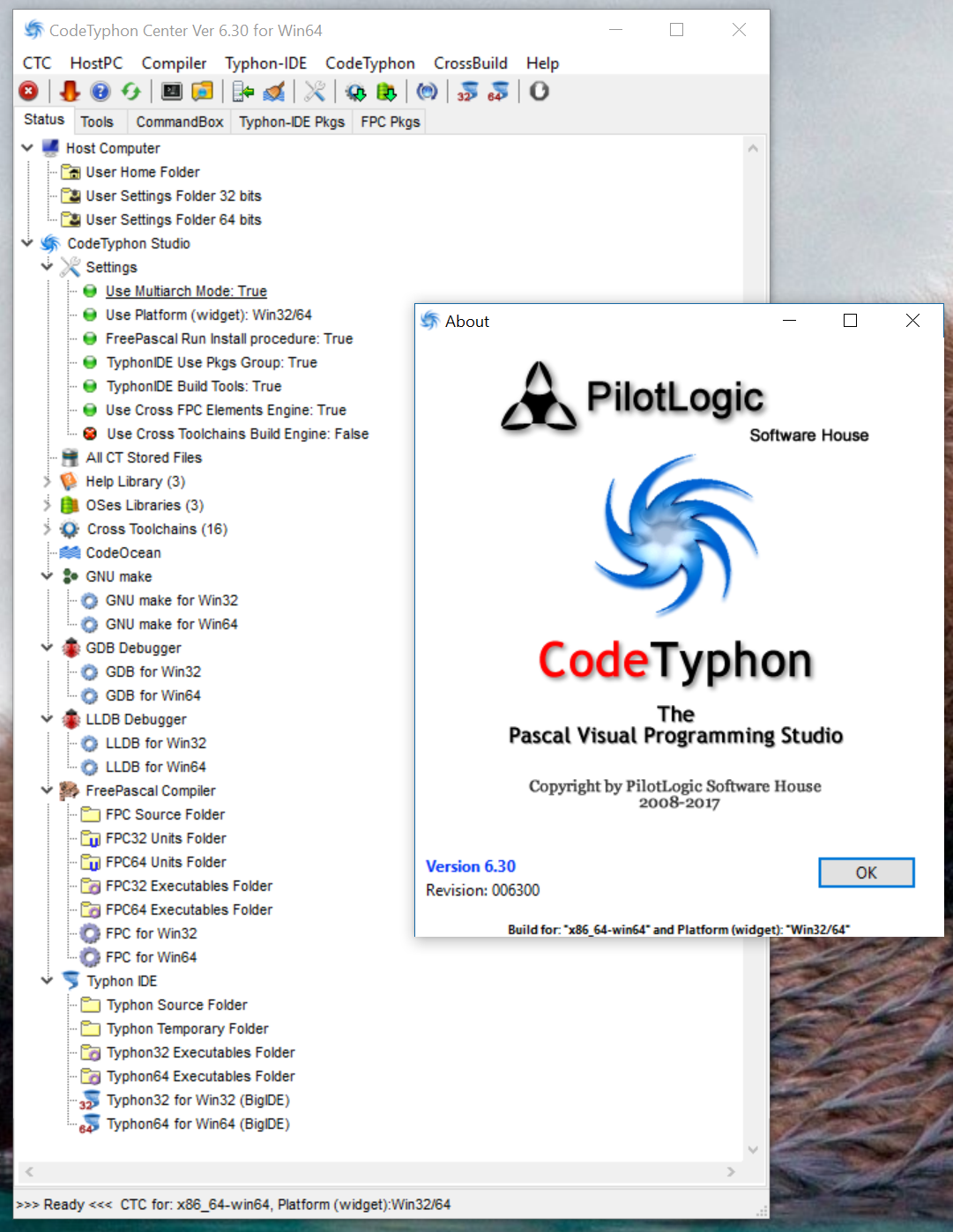
Task: Click the vertical scrollbar down arrow
Action: [x=753, y=1149]
